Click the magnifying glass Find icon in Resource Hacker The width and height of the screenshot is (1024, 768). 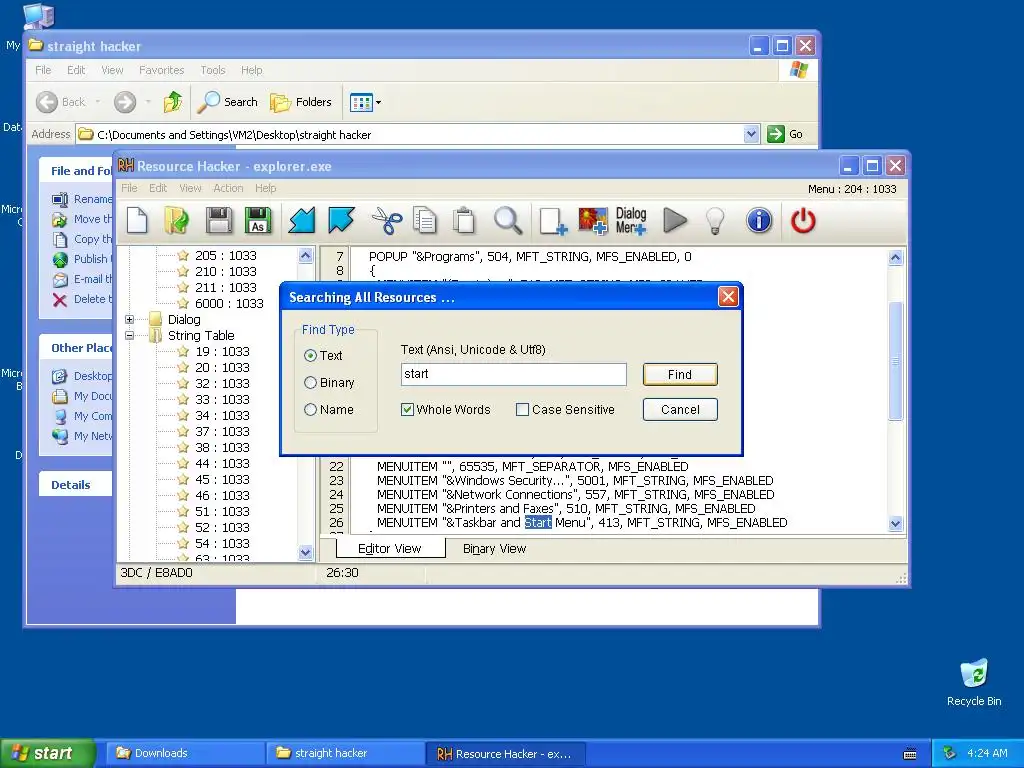[x=507, y=220]
